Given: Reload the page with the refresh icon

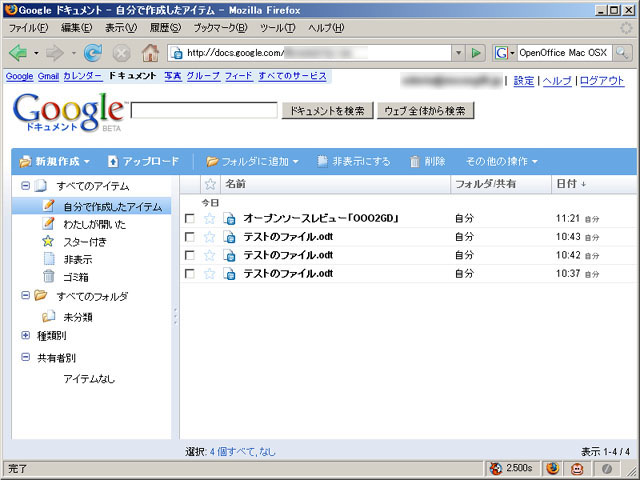Looking at the screenshot, I should click(93, 53).
